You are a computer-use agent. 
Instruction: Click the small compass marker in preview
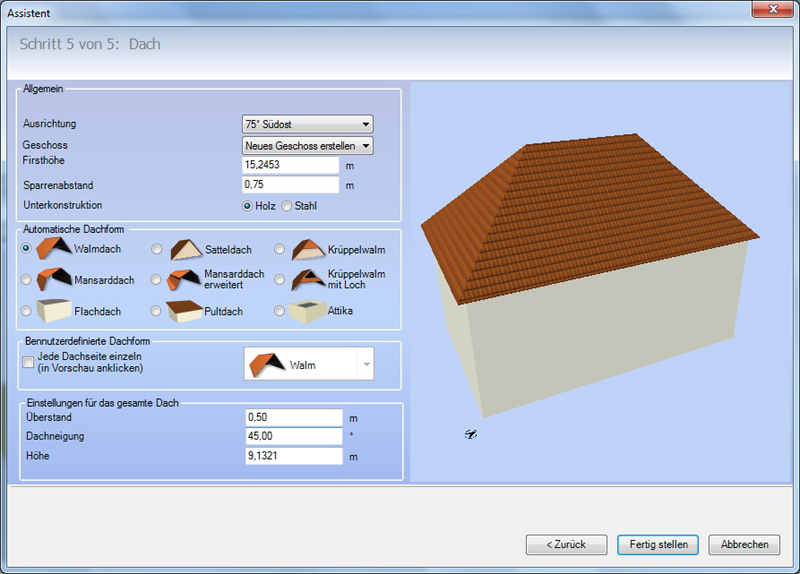click(470, 434)
